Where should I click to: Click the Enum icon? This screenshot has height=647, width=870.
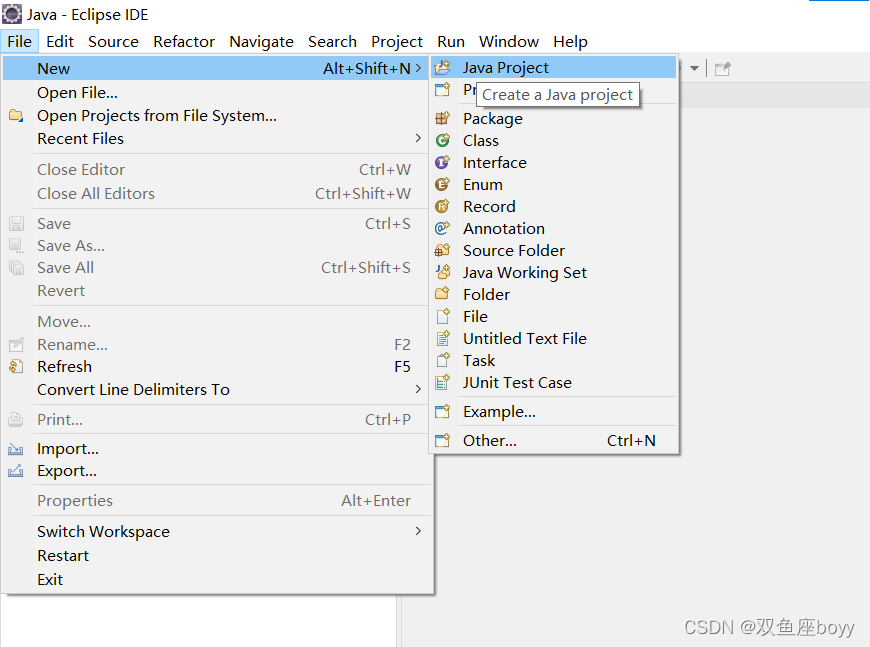[442, 184]
